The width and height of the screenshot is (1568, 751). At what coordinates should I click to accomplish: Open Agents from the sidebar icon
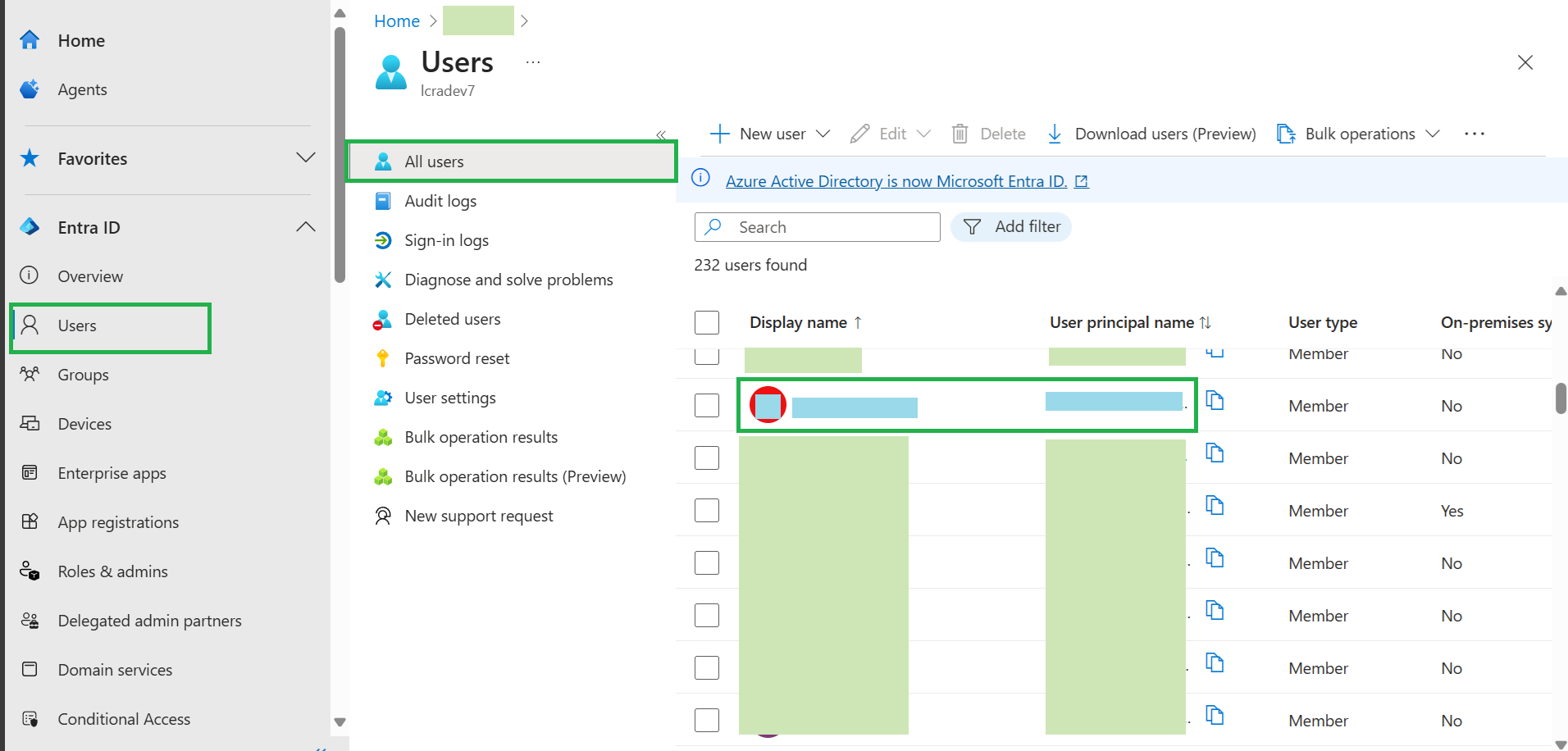click(x=30, y=89)
